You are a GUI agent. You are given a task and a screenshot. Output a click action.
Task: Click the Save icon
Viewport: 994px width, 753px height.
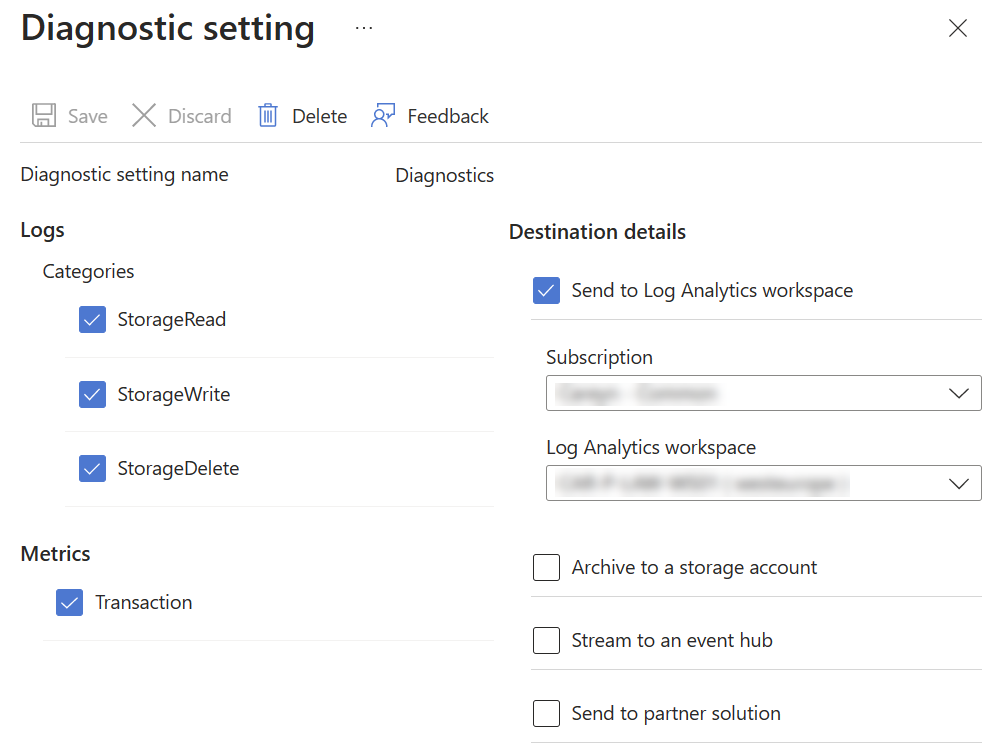coord(43,115)
